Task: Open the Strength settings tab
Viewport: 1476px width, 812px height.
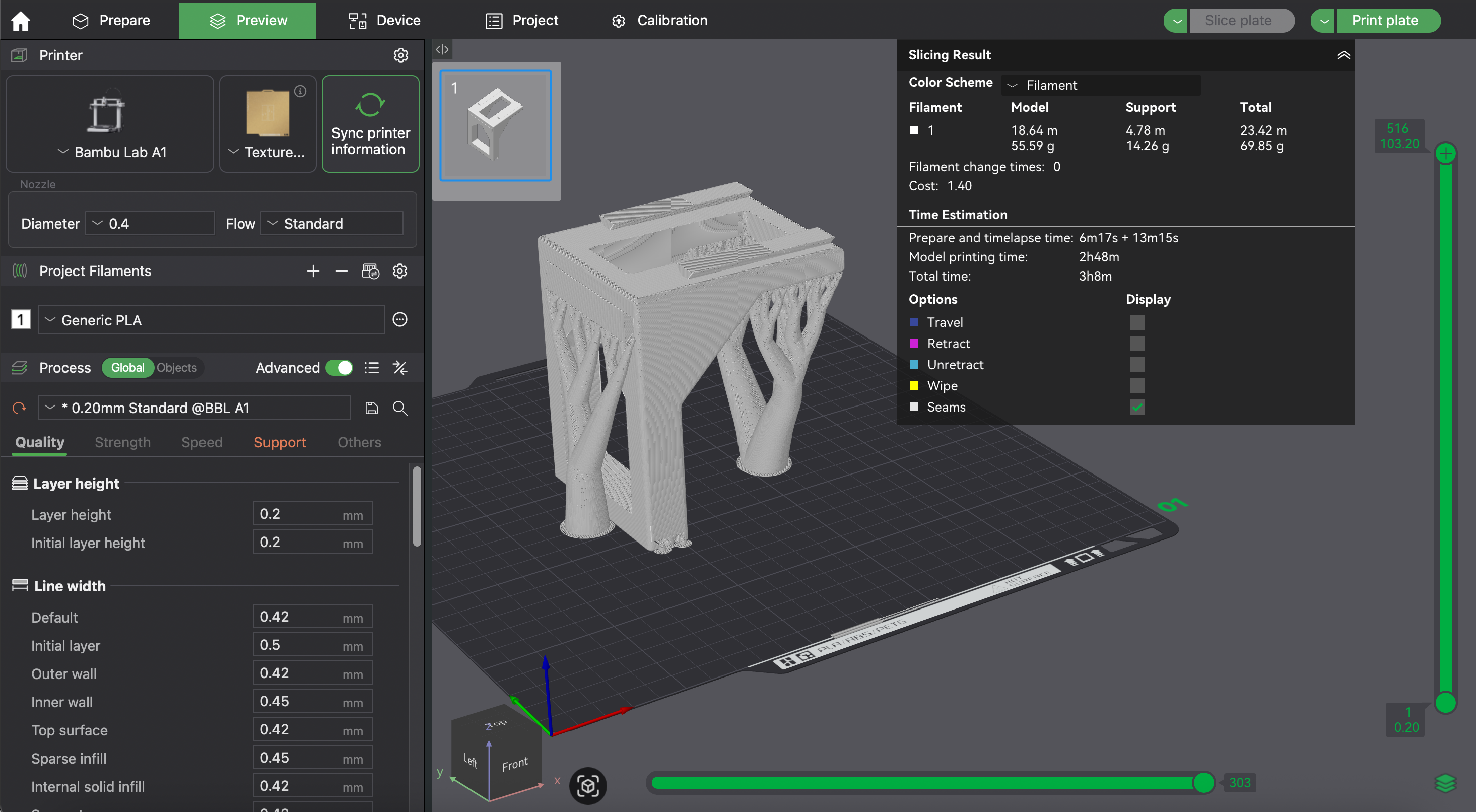Action: 122,442
